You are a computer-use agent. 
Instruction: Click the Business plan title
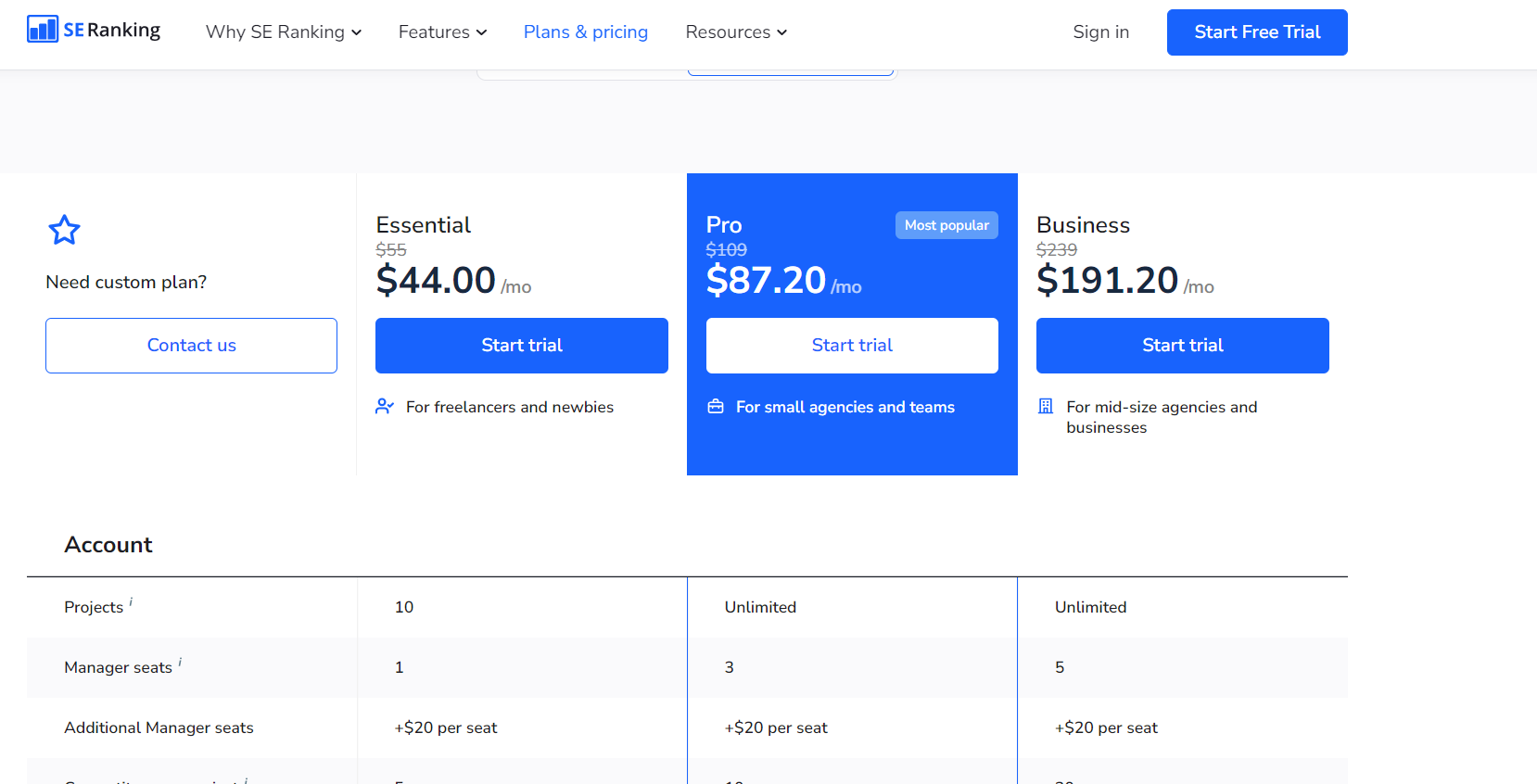[1084, 225]
